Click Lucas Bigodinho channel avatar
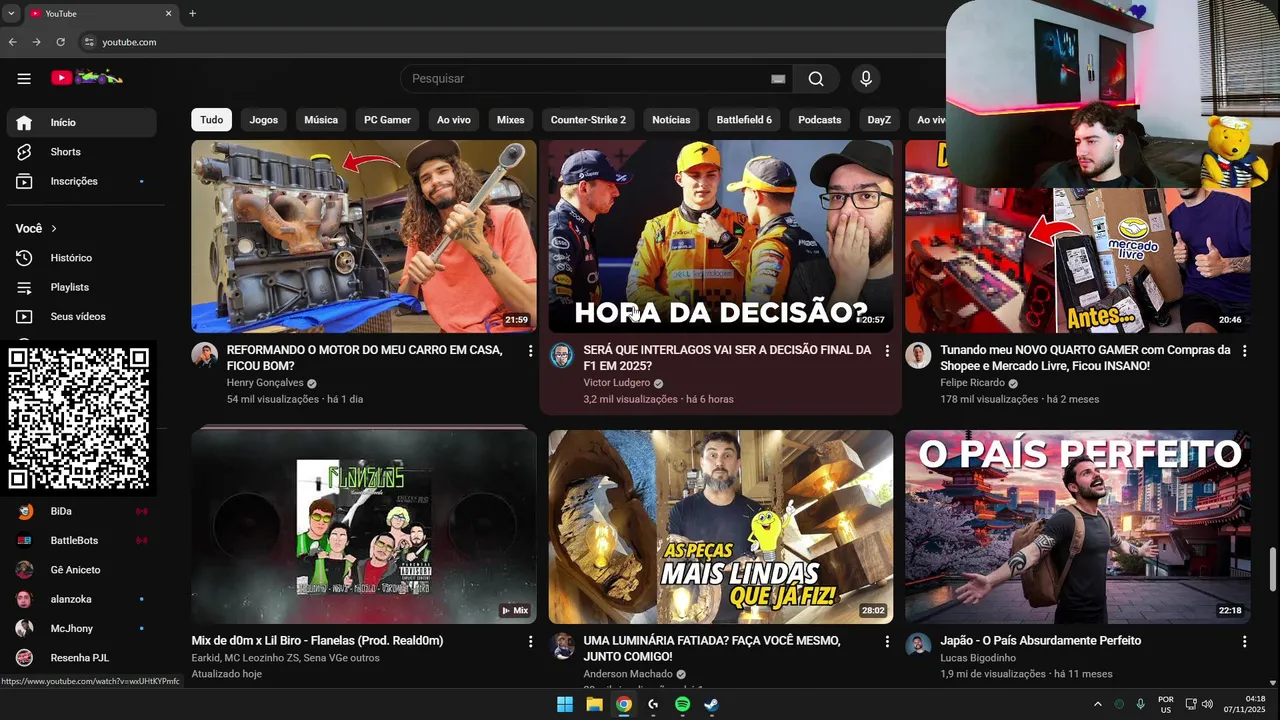The image size is (1280, 720). (x=918, y=645)
